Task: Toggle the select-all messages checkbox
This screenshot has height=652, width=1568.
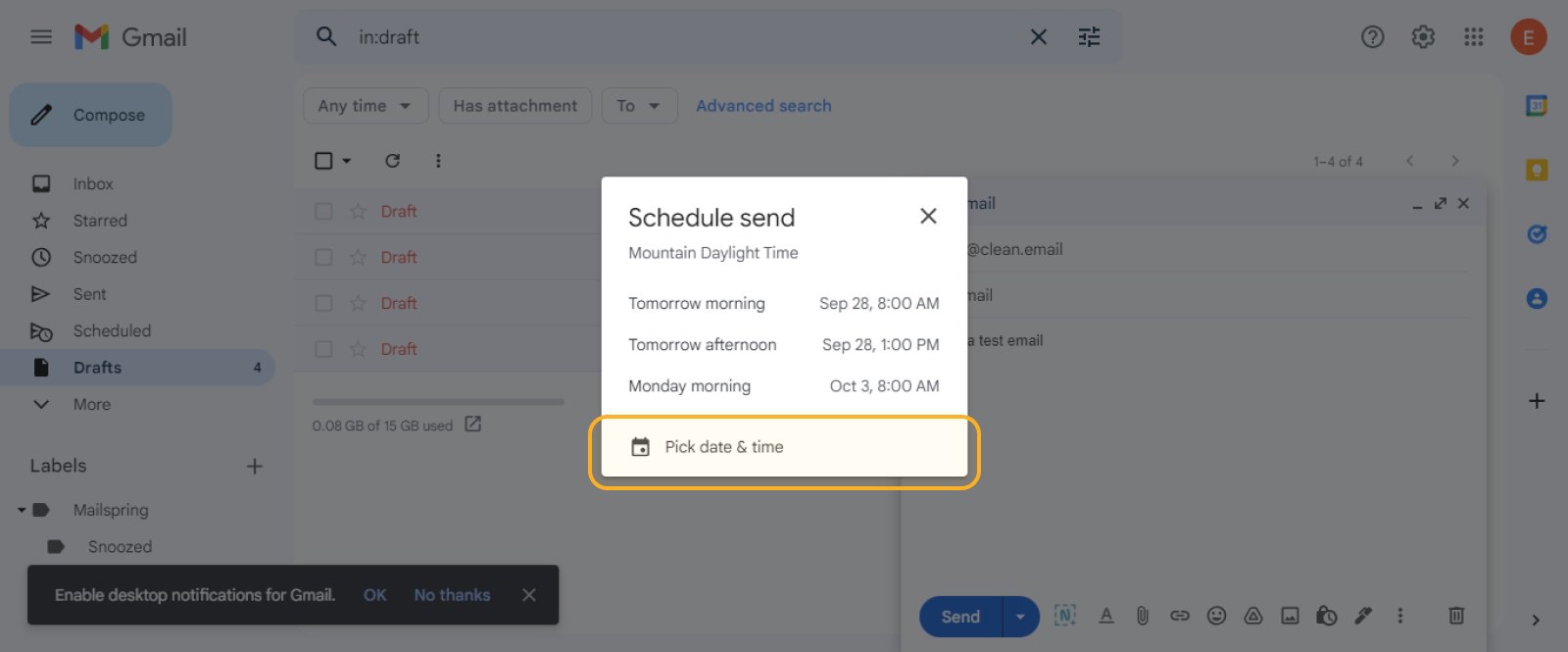Action: coord(323,160)
